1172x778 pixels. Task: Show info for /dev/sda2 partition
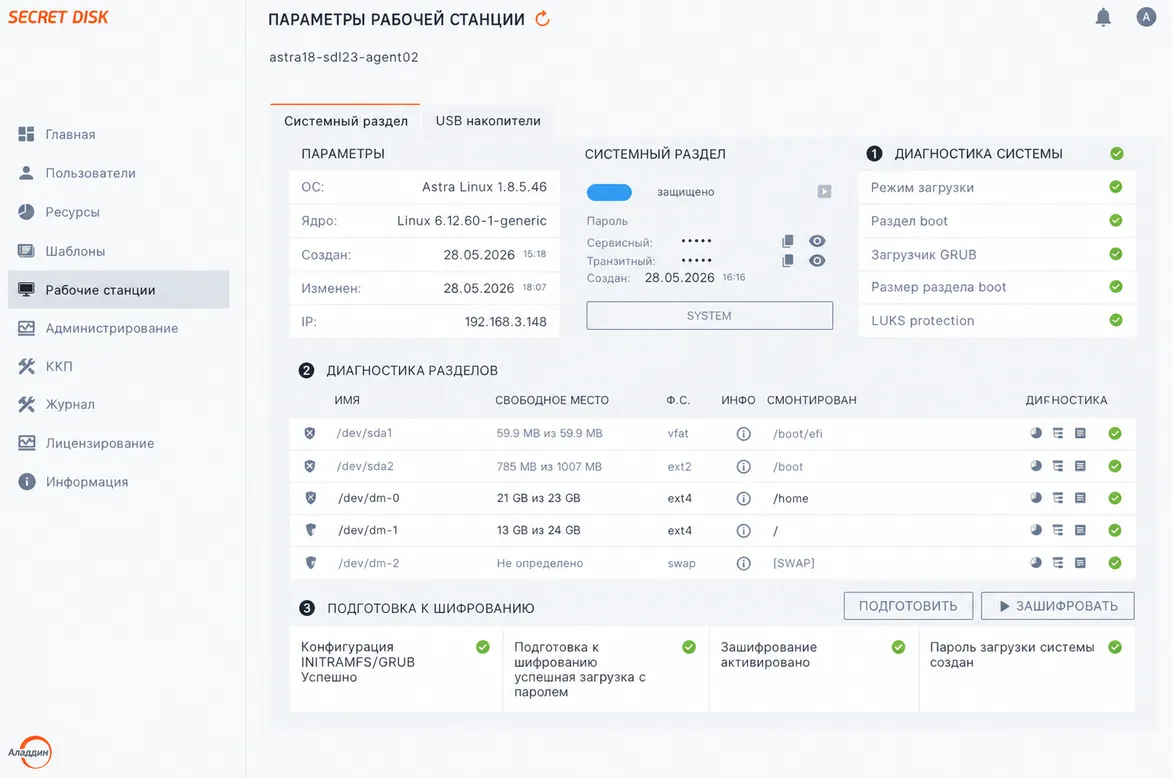click(x=743, y=466)
